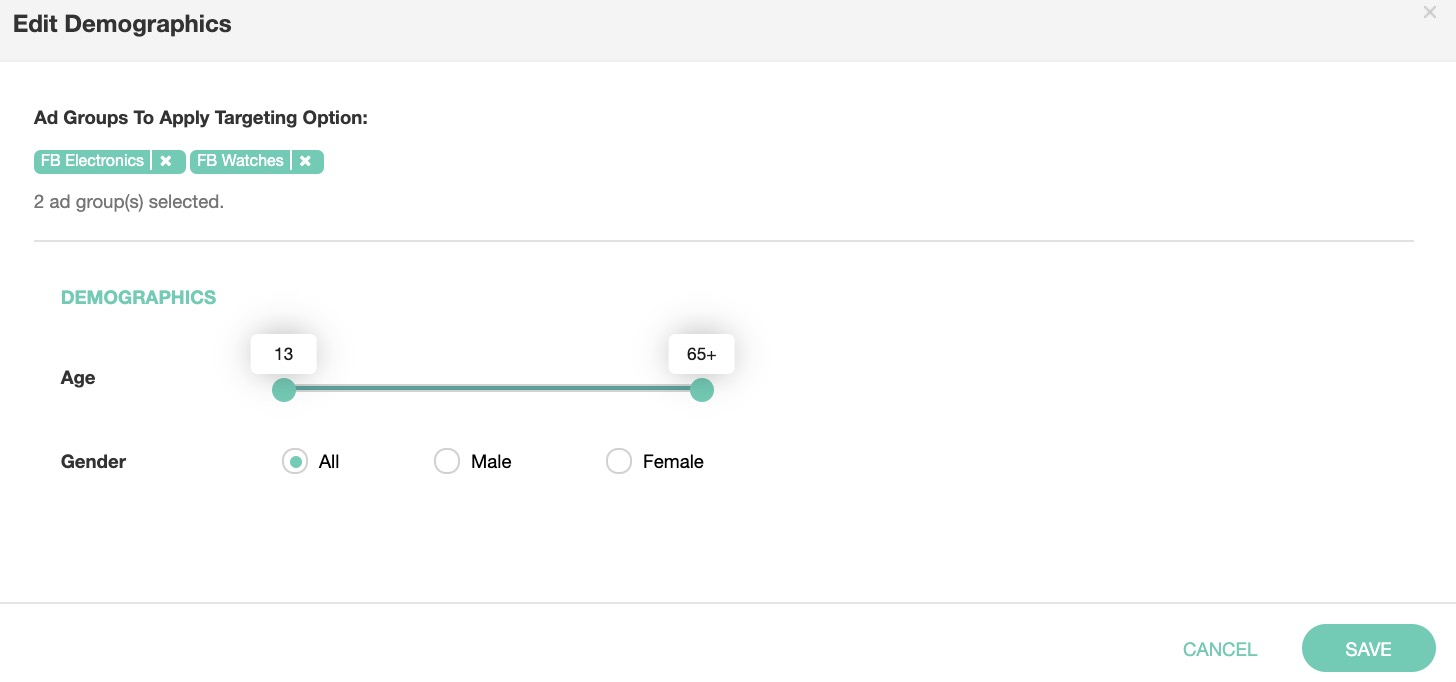
Task: Click the 65+ maximum age value bubble
Action: [x=701, y=354]
